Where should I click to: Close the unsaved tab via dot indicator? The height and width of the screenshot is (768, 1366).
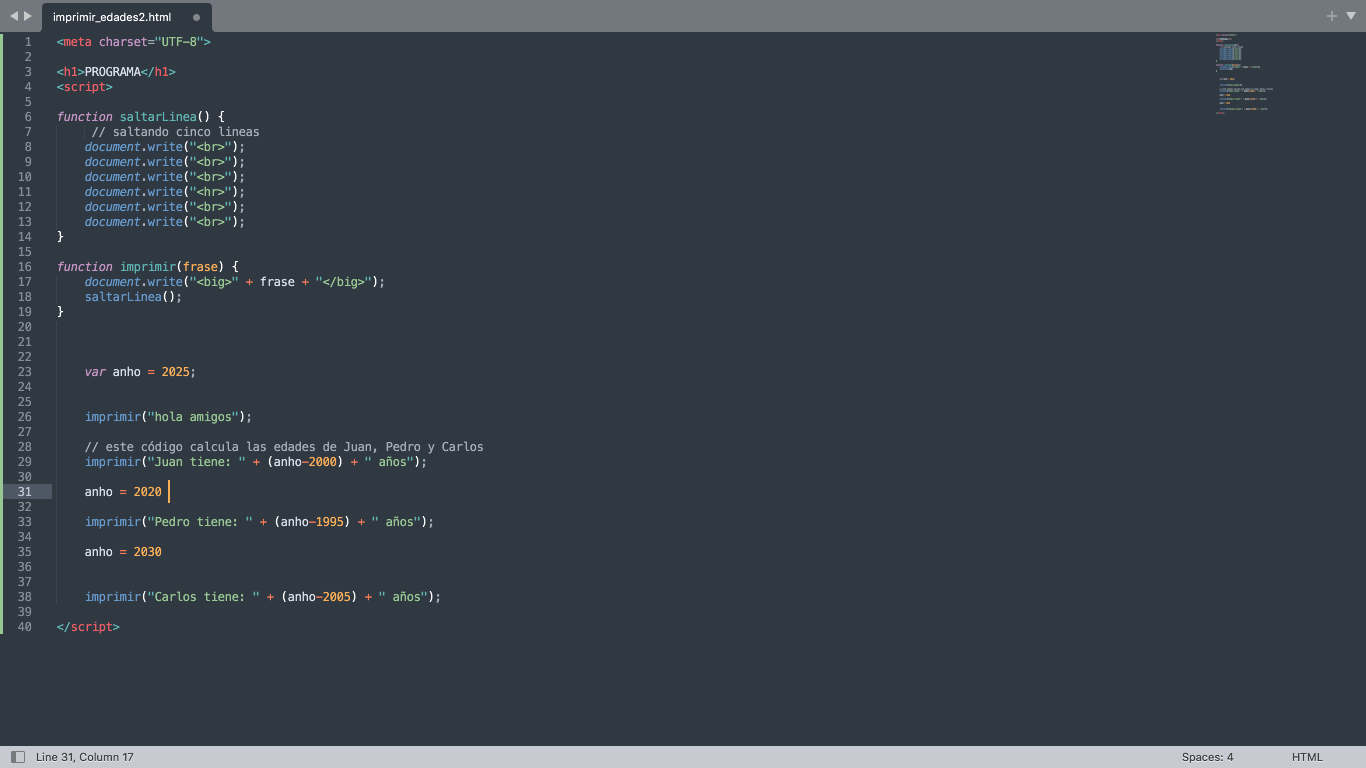(x=196, y=17)
